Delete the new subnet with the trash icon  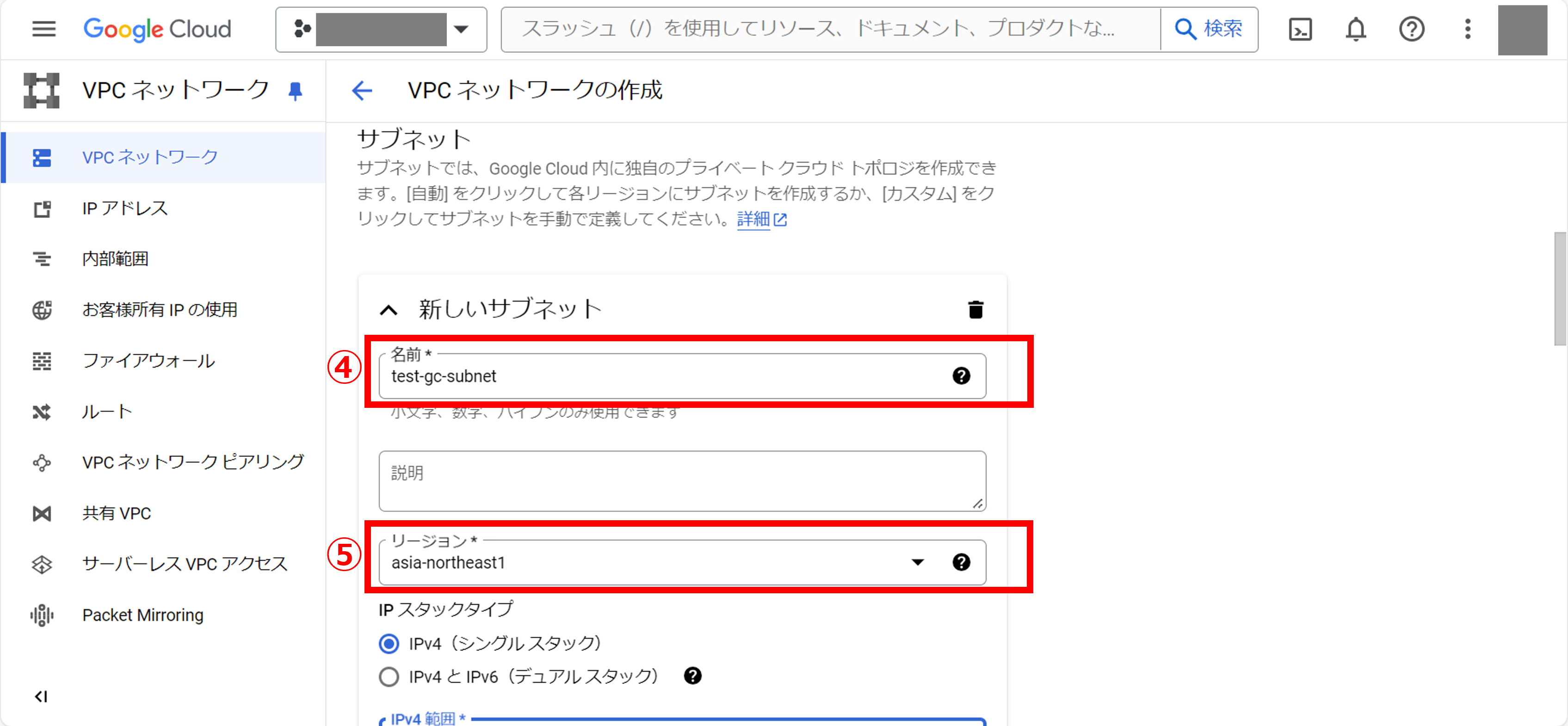click(975, 310)
